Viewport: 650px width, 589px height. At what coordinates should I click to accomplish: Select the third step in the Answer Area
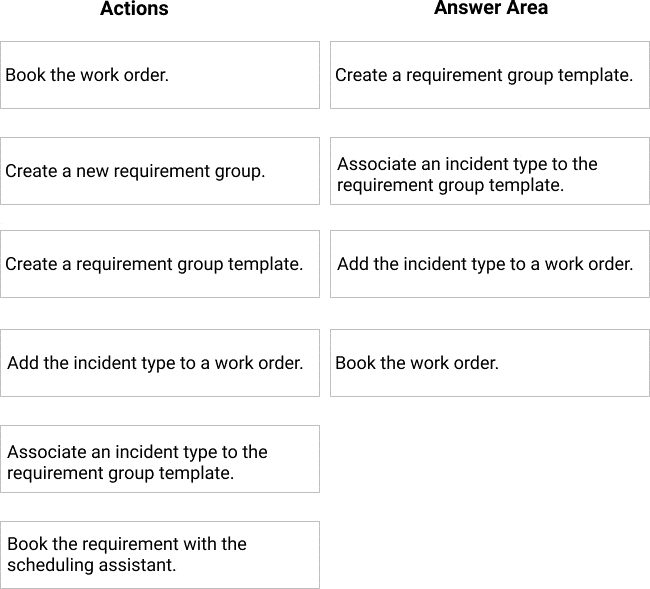[x=490, y=264]
